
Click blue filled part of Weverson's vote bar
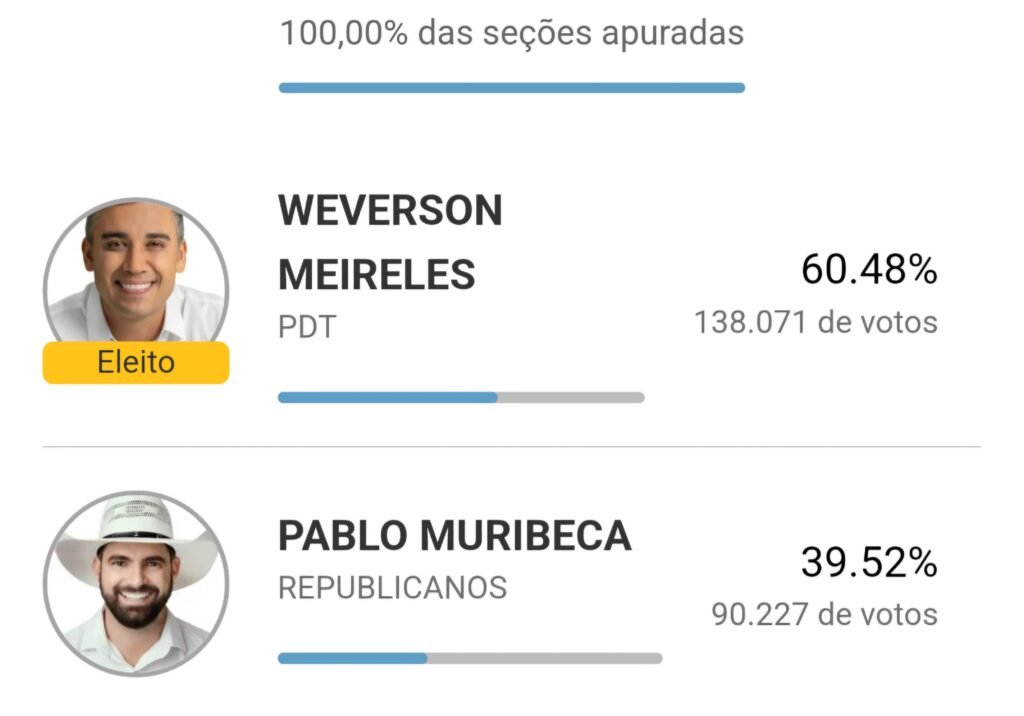tap(387, 397)
